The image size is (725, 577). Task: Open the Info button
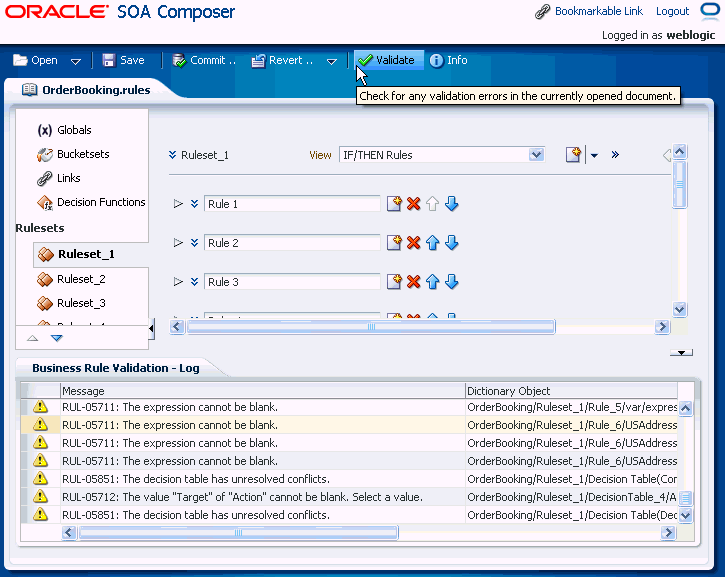coord(449,60)
